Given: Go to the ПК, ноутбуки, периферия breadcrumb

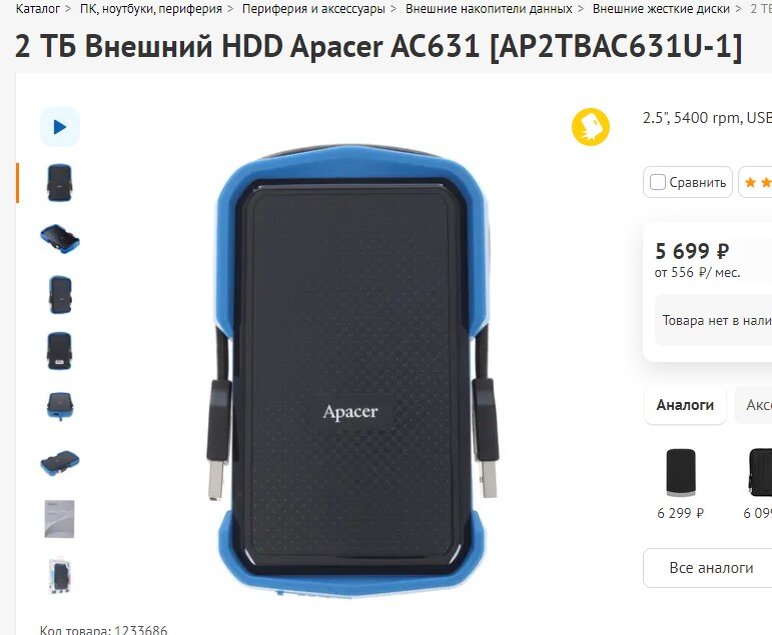Looking at the screenshot, I should 151,8.
